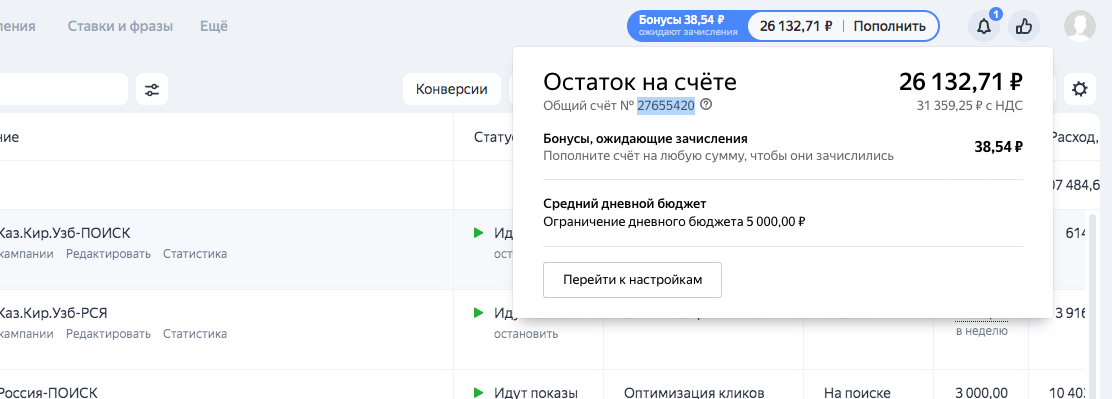Click the thumbs-up feedback icon

pos(1023,27)
